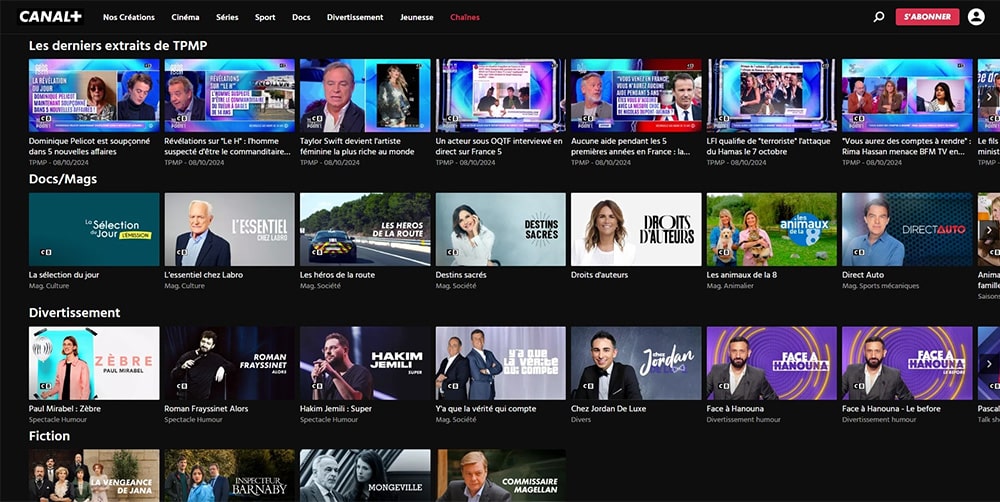This screenshot has height=502, width=1000.
Task: Open the Jeunesse menu item
Action: [416, 17]
